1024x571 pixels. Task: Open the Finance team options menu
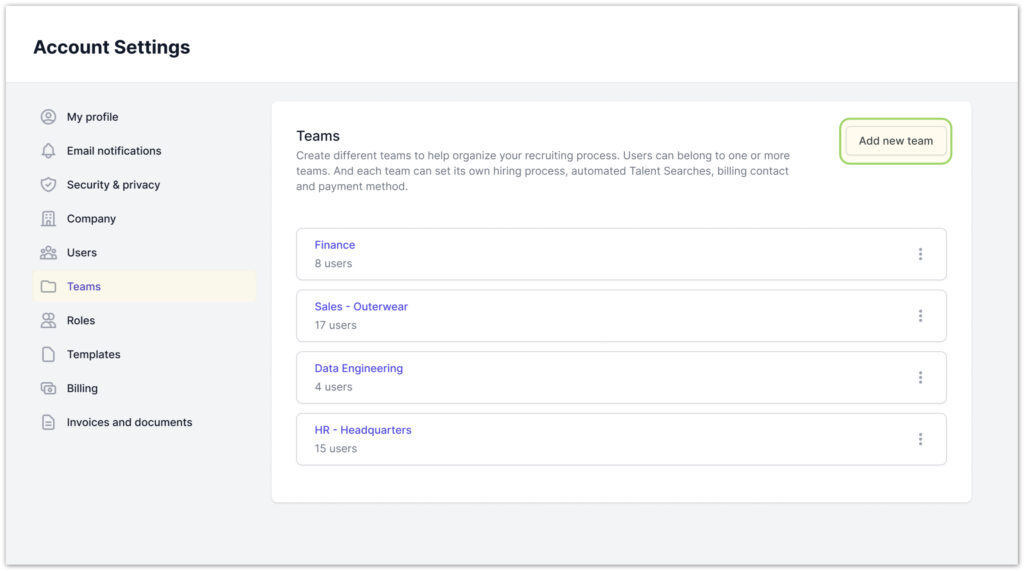point(920,254)
